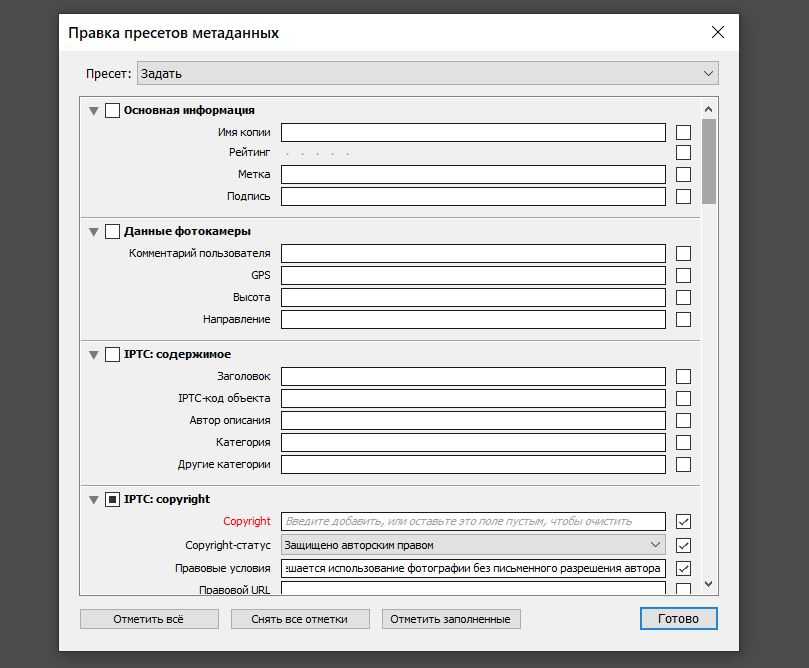The image size is (809, 668).
Task: Click the Другие категории input field
Action: click(473, 464)
